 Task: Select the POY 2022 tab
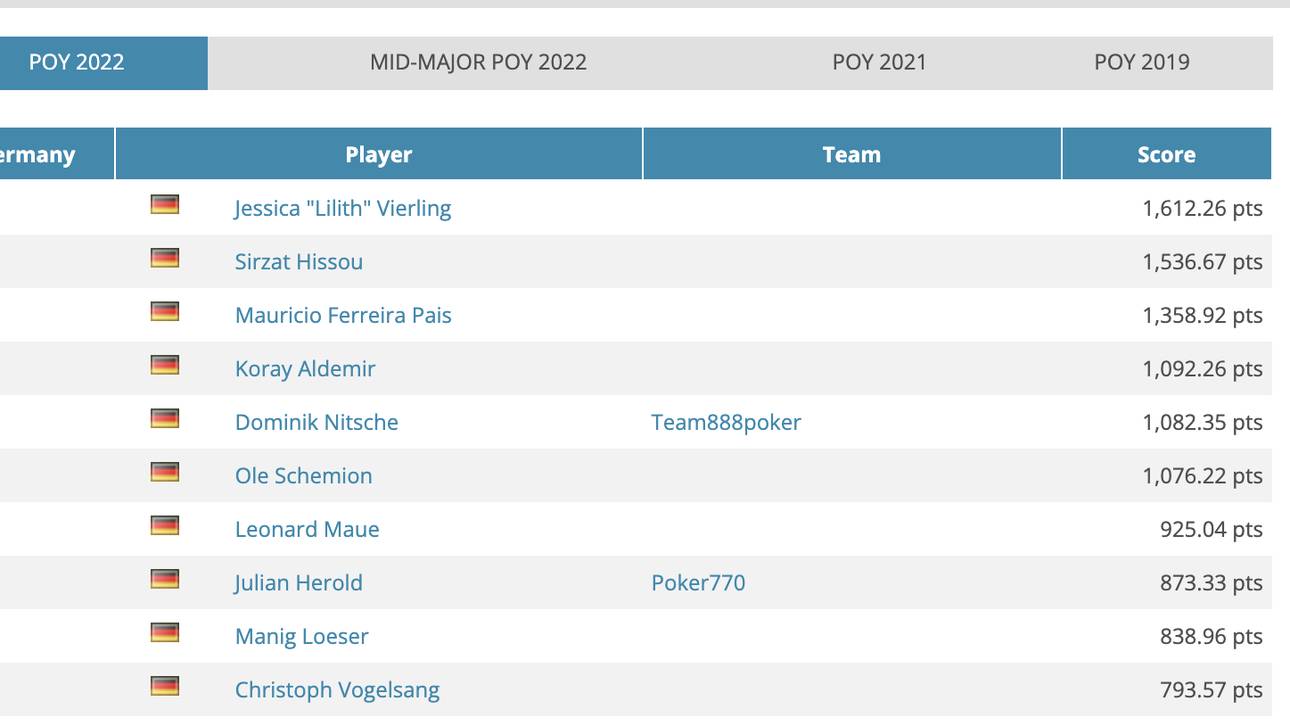coord(75,62)
